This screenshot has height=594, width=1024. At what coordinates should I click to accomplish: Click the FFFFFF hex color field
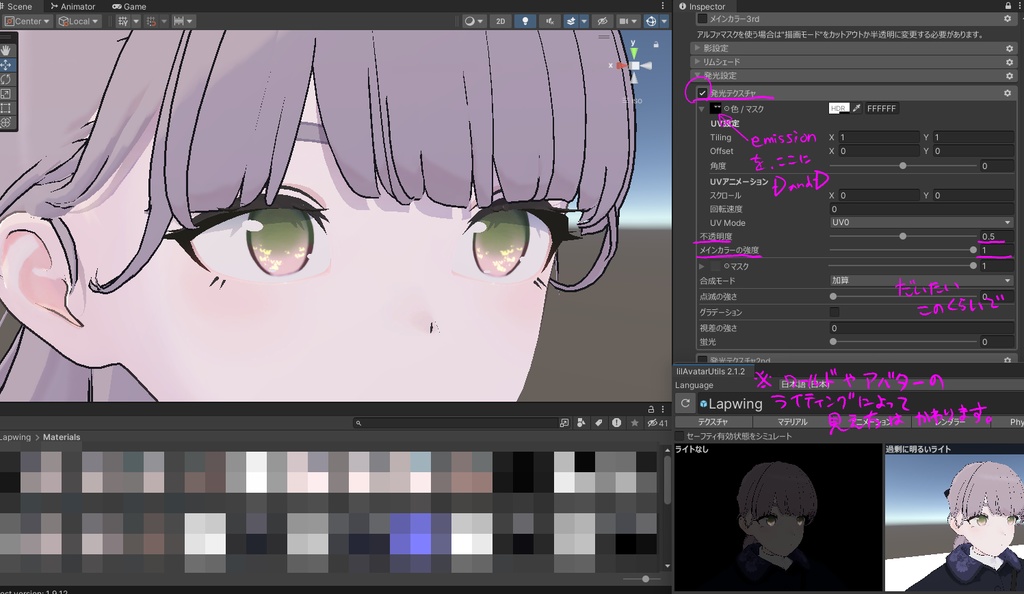[881, 108]
